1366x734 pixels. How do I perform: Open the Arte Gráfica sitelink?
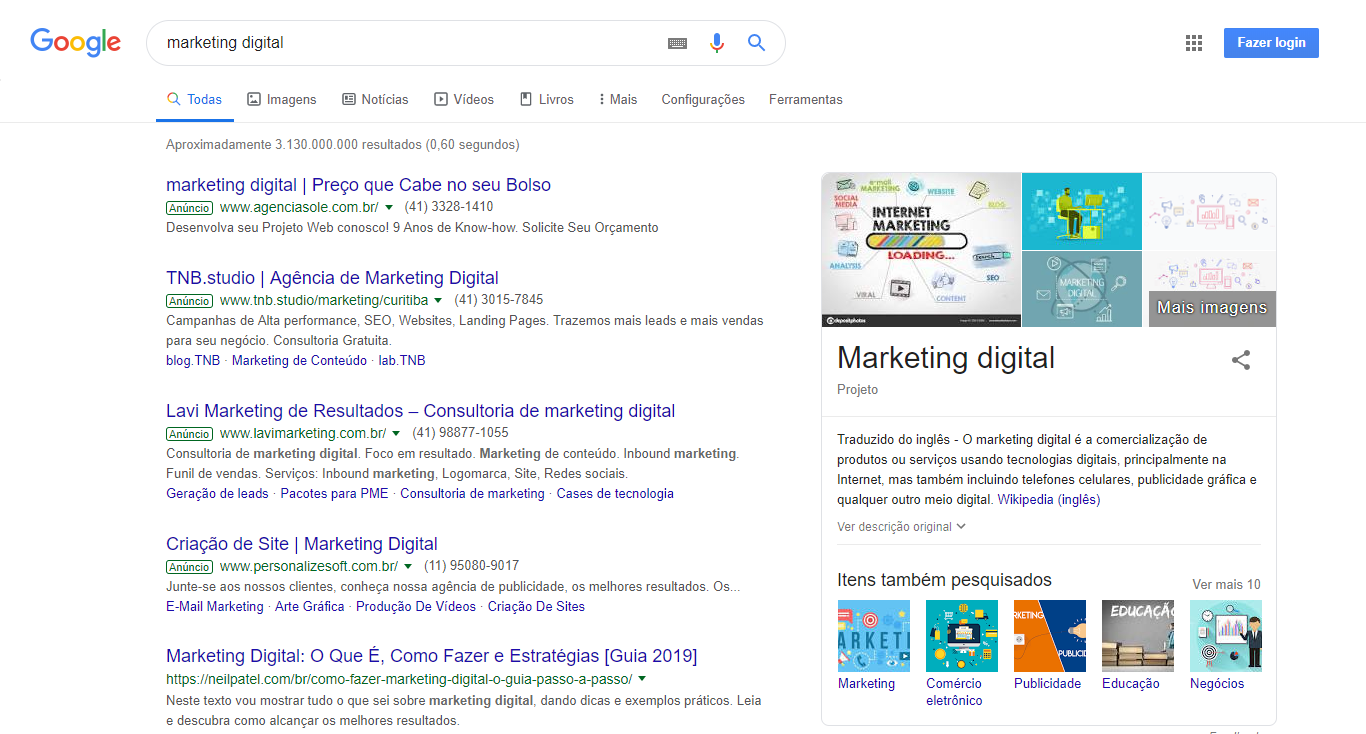[310, 607]
